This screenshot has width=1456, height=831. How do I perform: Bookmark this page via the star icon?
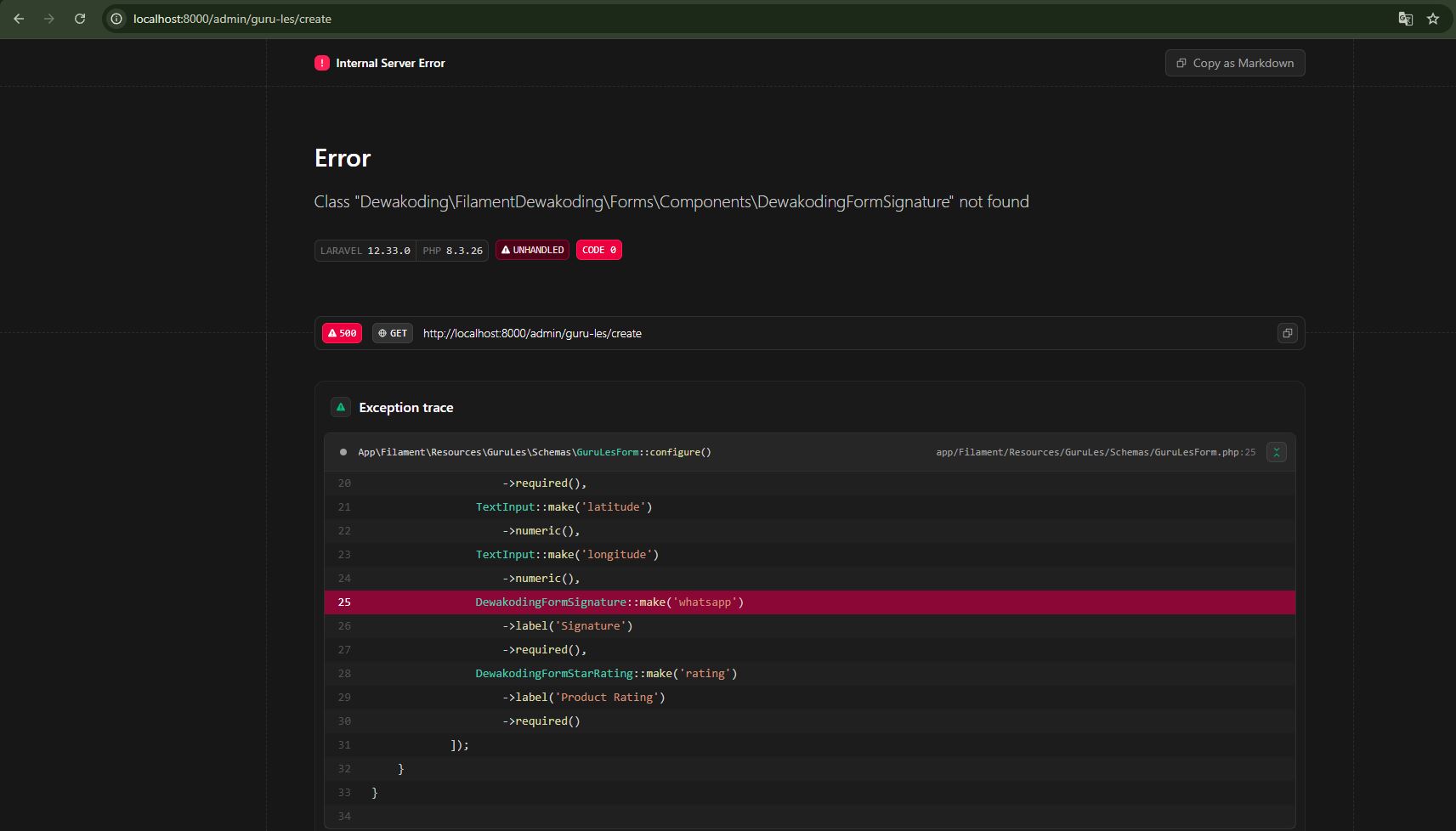pos(1432,18)
